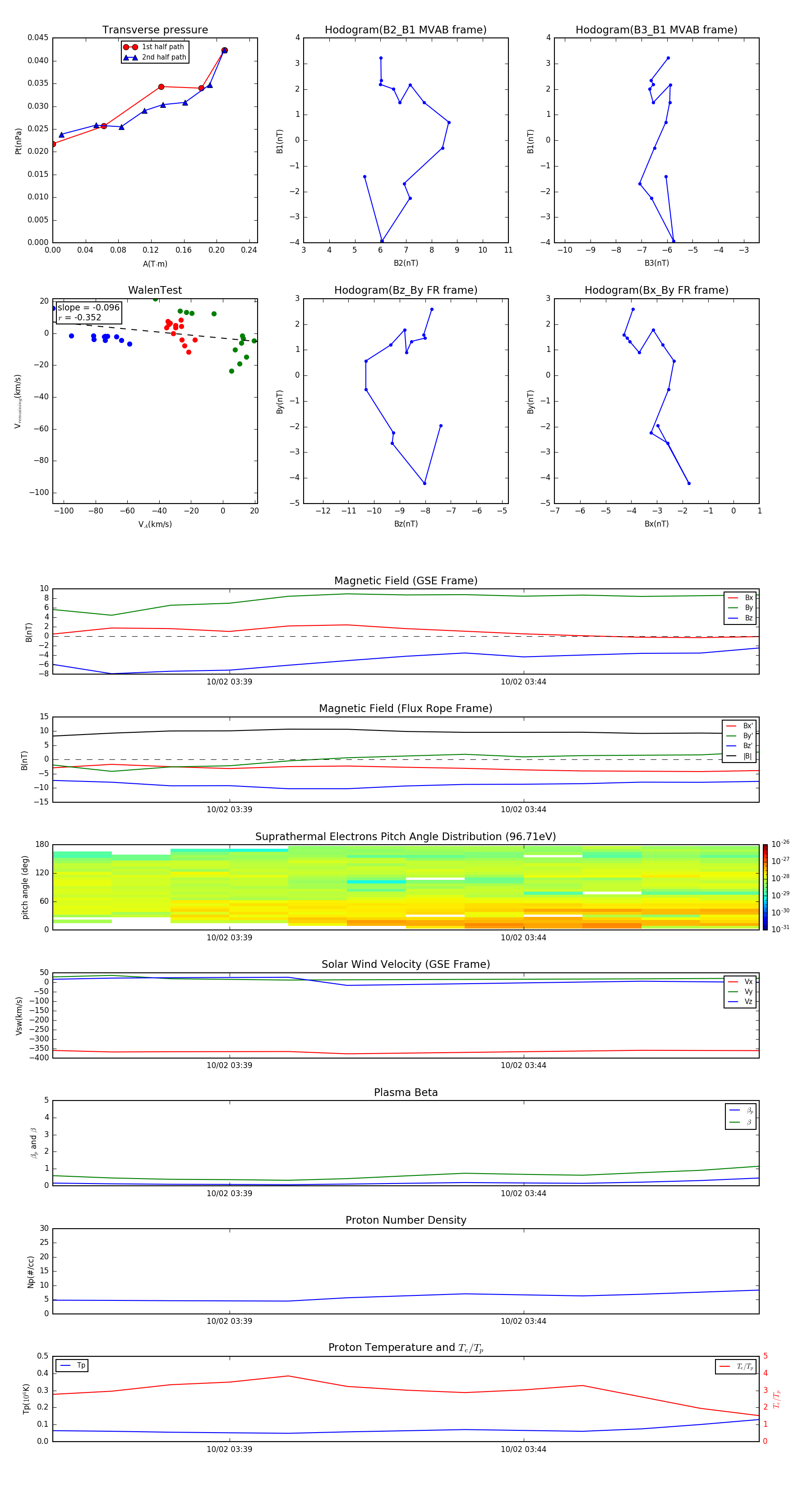This screenshot has height=1489, width=812.
Task: Click the 'Transverse pressure' plot title
Action: 155,29
